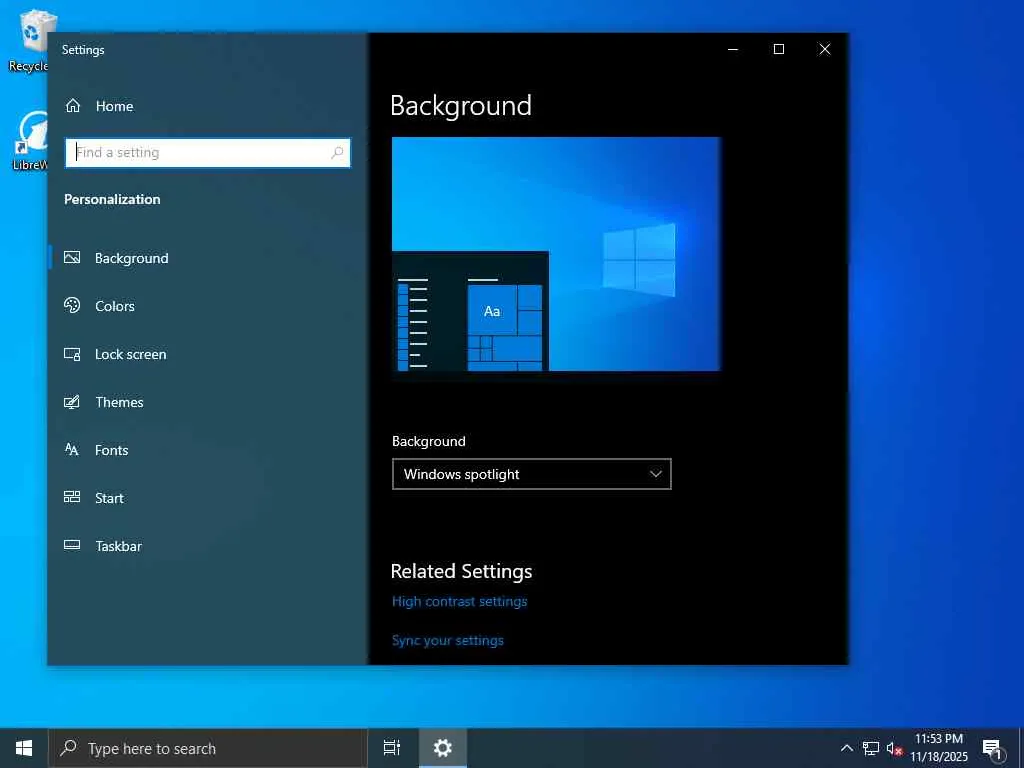This screenshot has height=768, width=1024.
Task: Open High contrast settings link
Action: click(459, 601)
